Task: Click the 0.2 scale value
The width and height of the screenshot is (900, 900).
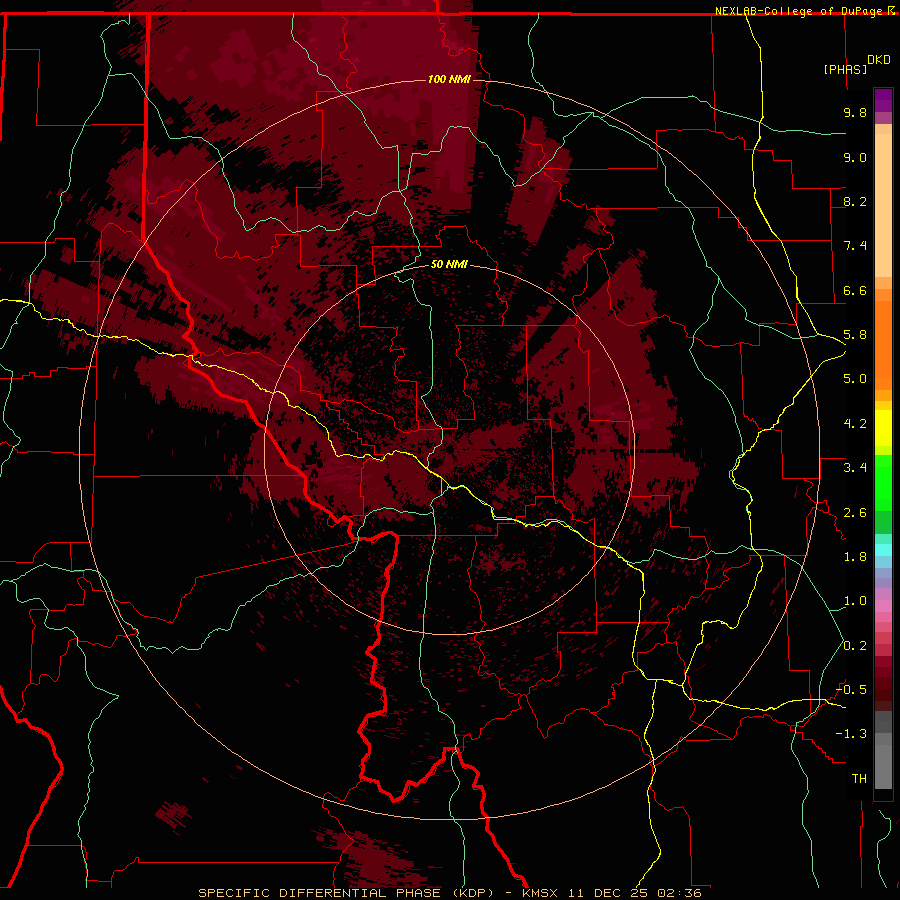Action: click(x=855, y=646)
